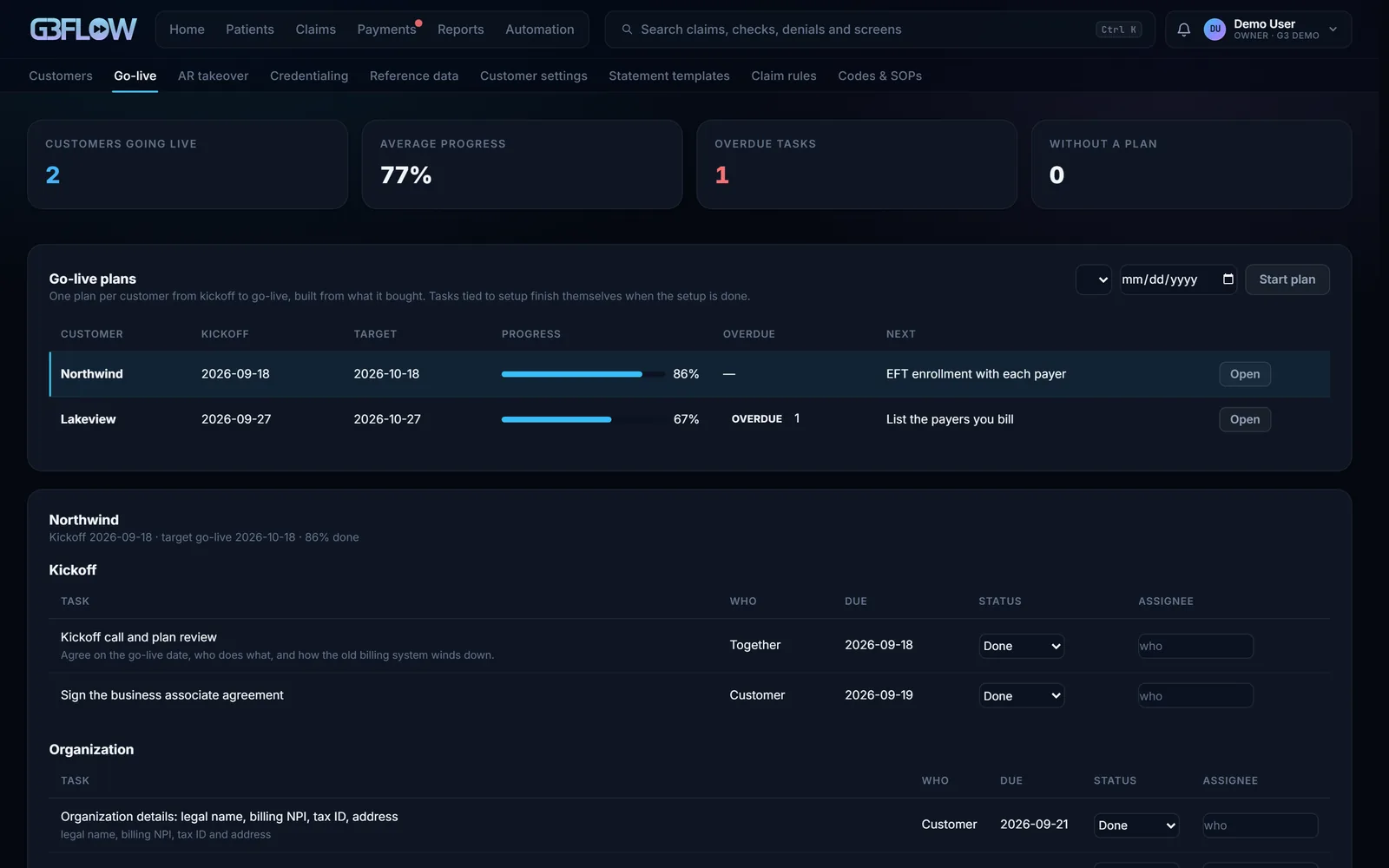This screenshot has height=868, width=1389.
Task: Open the Claims menu
Action: click(x=315, y=30)
